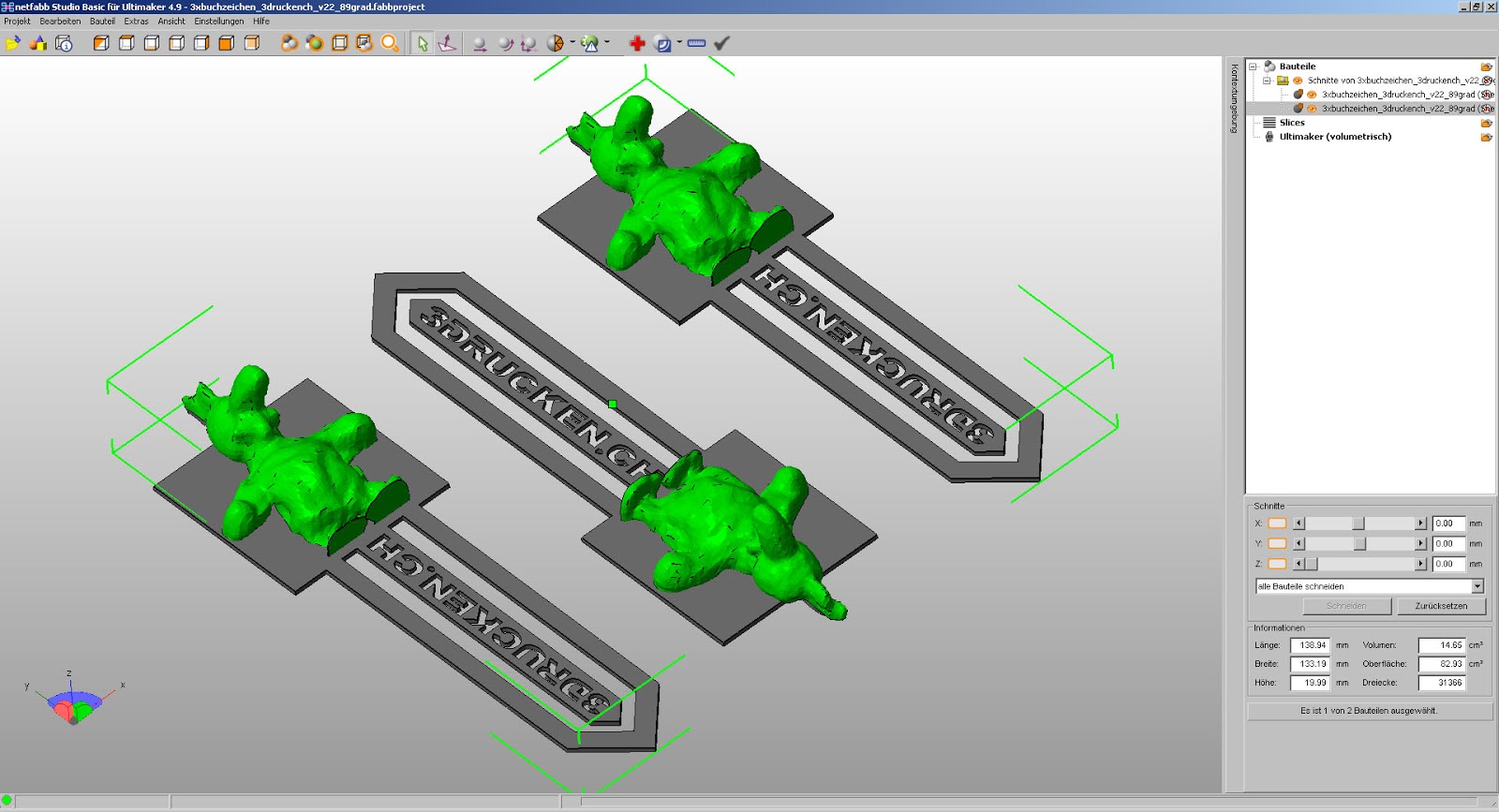Select view cube with solid orange front

click(x=227, y=43)
